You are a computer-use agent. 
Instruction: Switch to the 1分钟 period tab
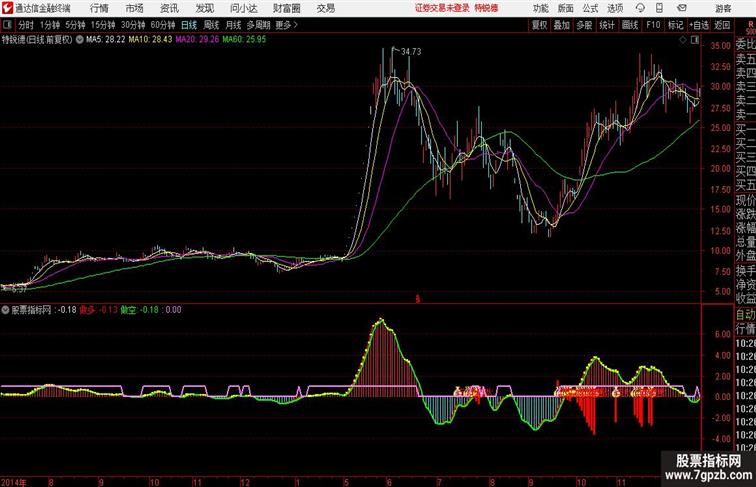[50, 25]
